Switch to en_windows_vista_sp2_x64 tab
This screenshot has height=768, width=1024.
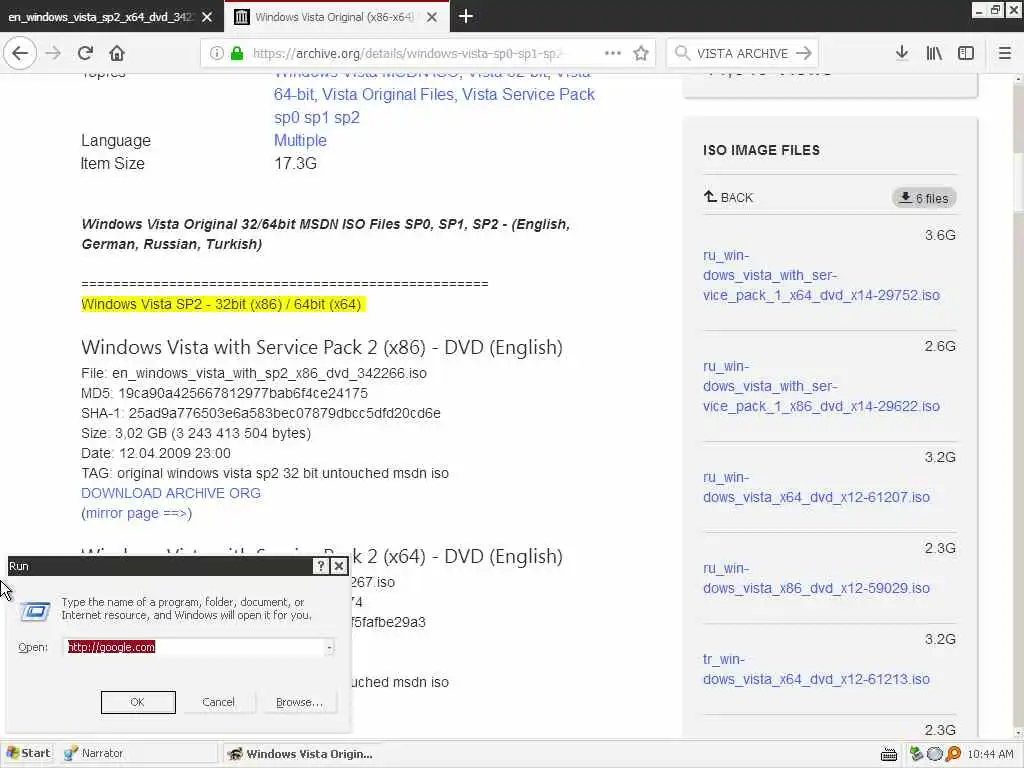tap(101, 17)
